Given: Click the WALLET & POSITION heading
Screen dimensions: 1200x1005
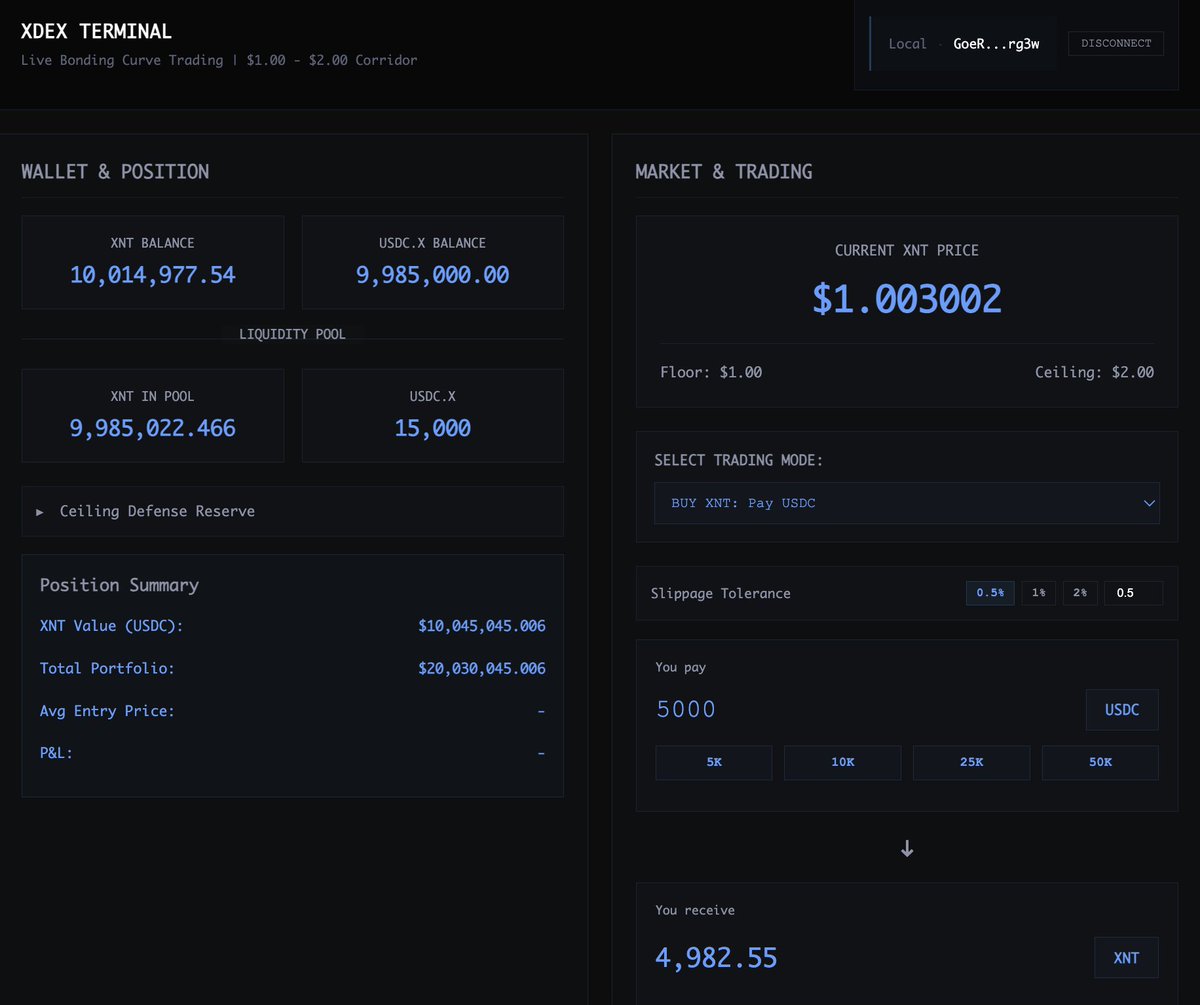Looking at the screenshot, I should coord(115,171).
